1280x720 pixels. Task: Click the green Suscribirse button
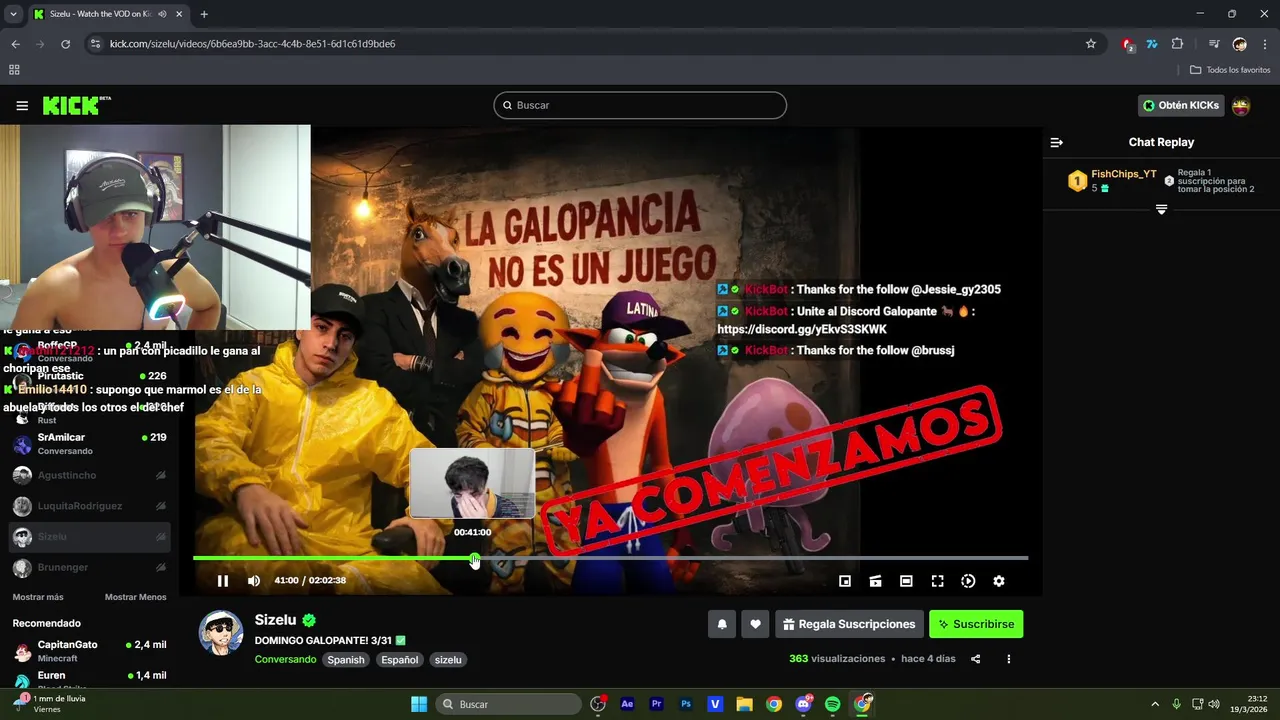tap(976, 624)
